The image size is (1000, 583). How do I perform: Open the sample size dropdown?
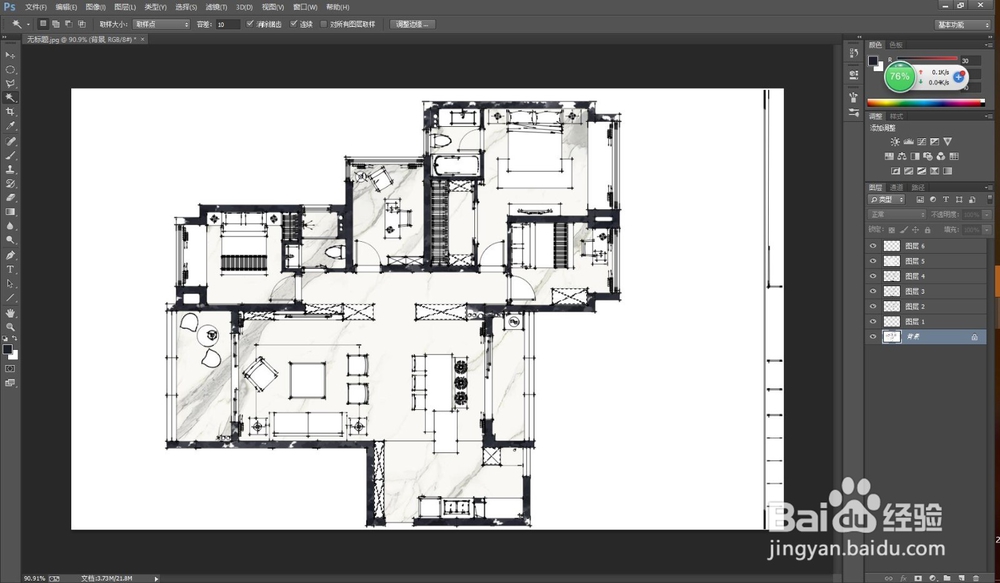click(161, 24)
